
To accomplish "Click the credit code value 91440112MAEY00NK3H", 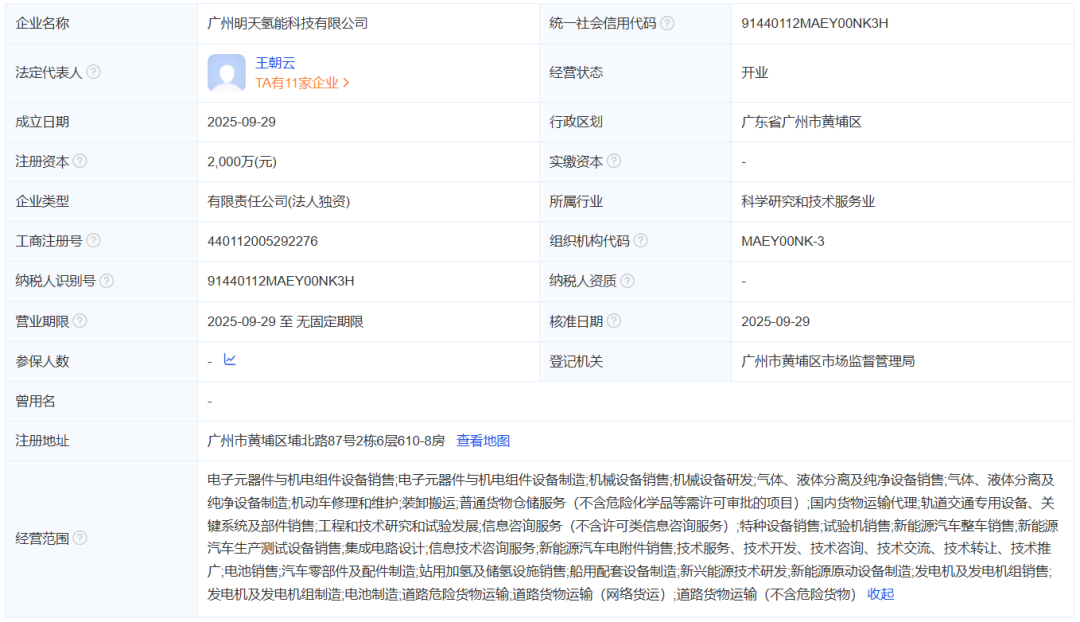I will point(814,23).
